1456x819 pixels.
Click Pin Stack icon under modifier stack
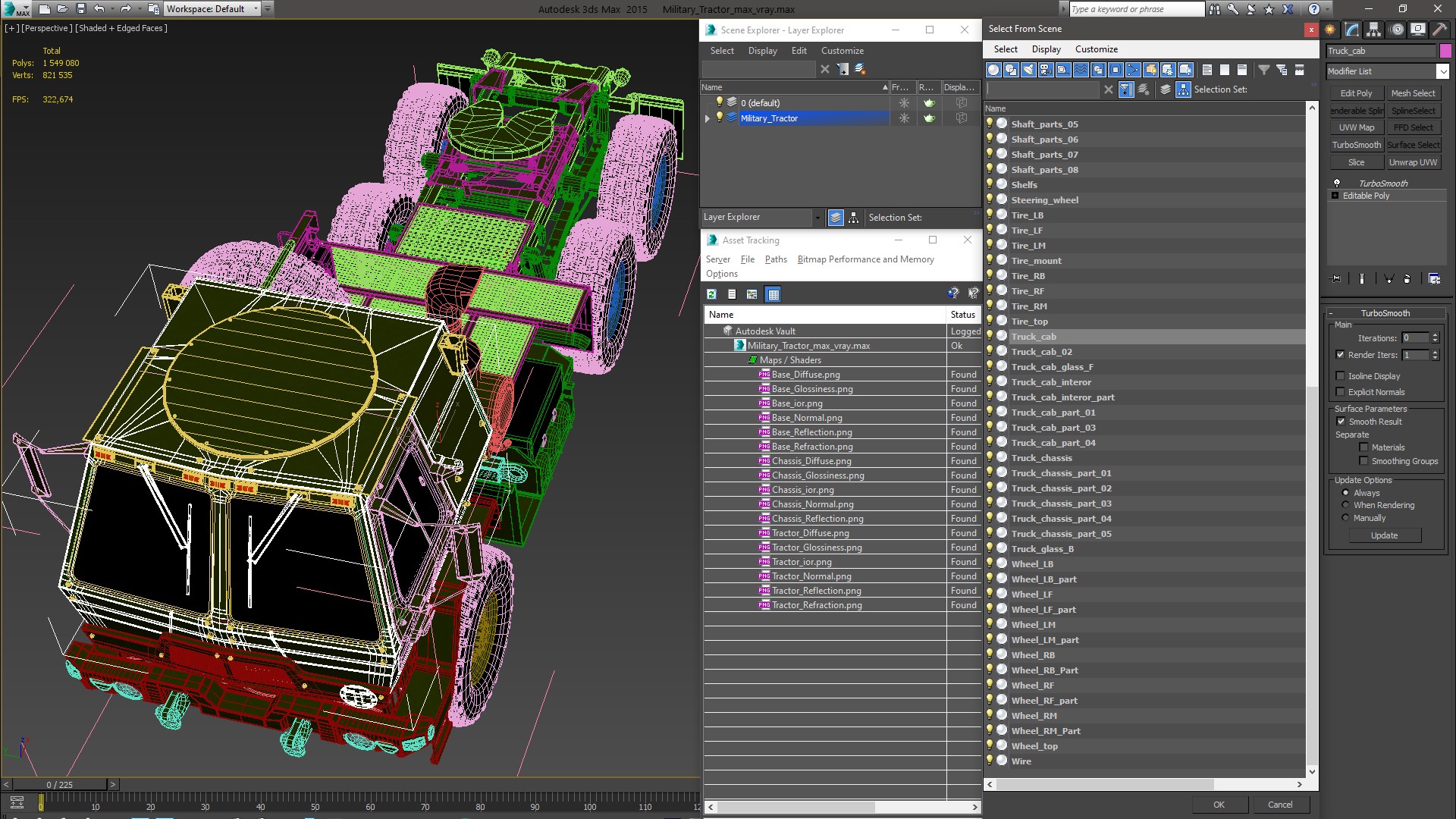(1336, 279)
